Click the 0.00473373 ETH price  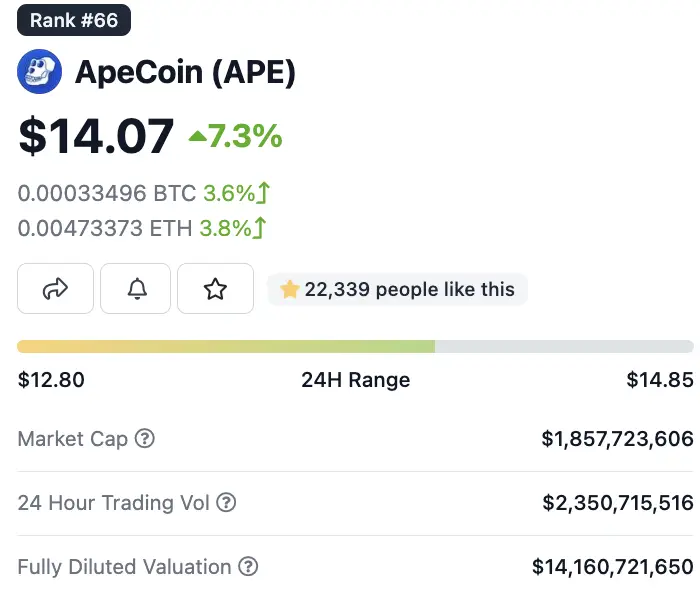coord(106,228)
